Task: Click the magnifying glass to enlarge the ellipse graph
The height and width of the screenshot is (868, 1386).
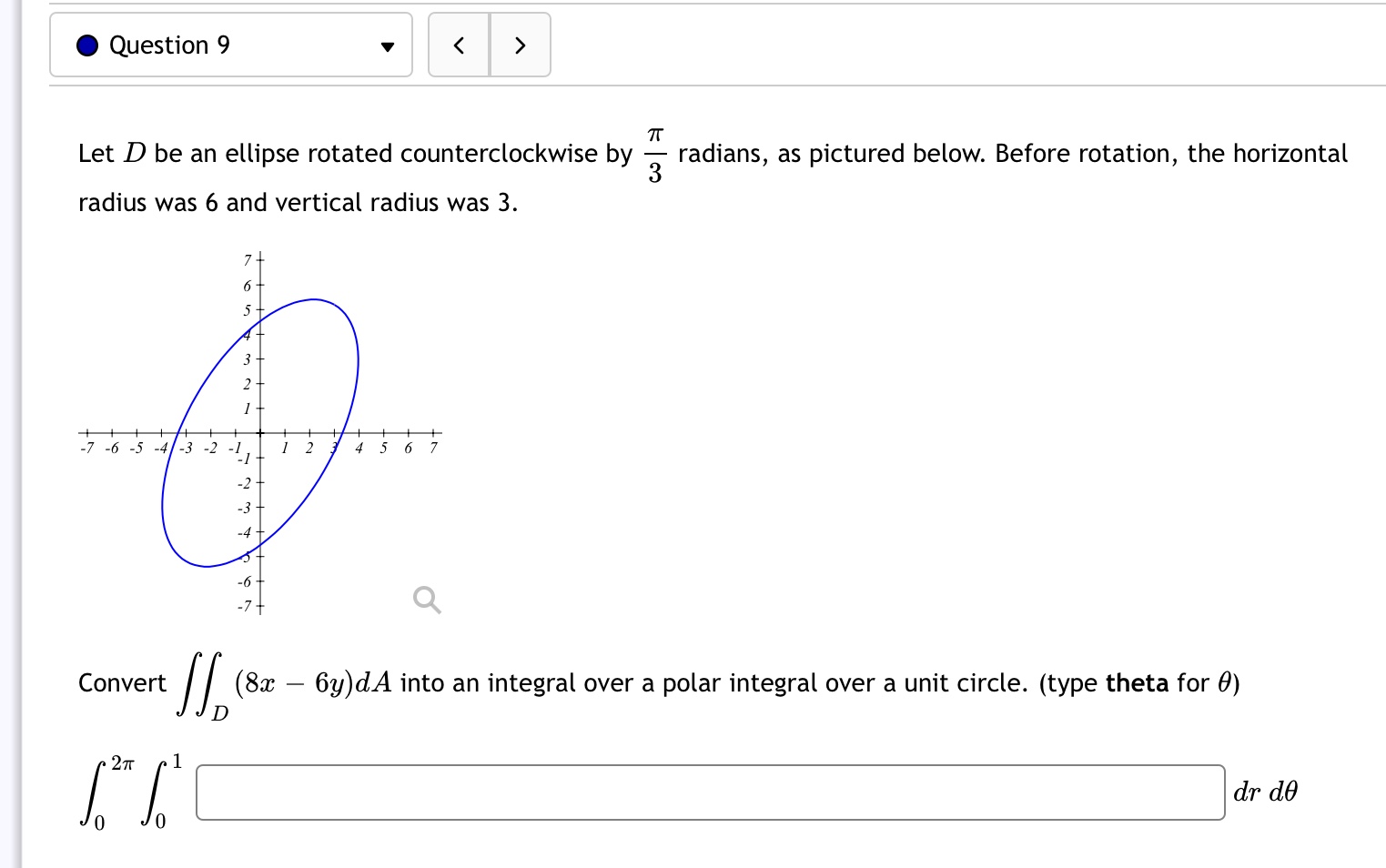Action: [x=426, y=599]
